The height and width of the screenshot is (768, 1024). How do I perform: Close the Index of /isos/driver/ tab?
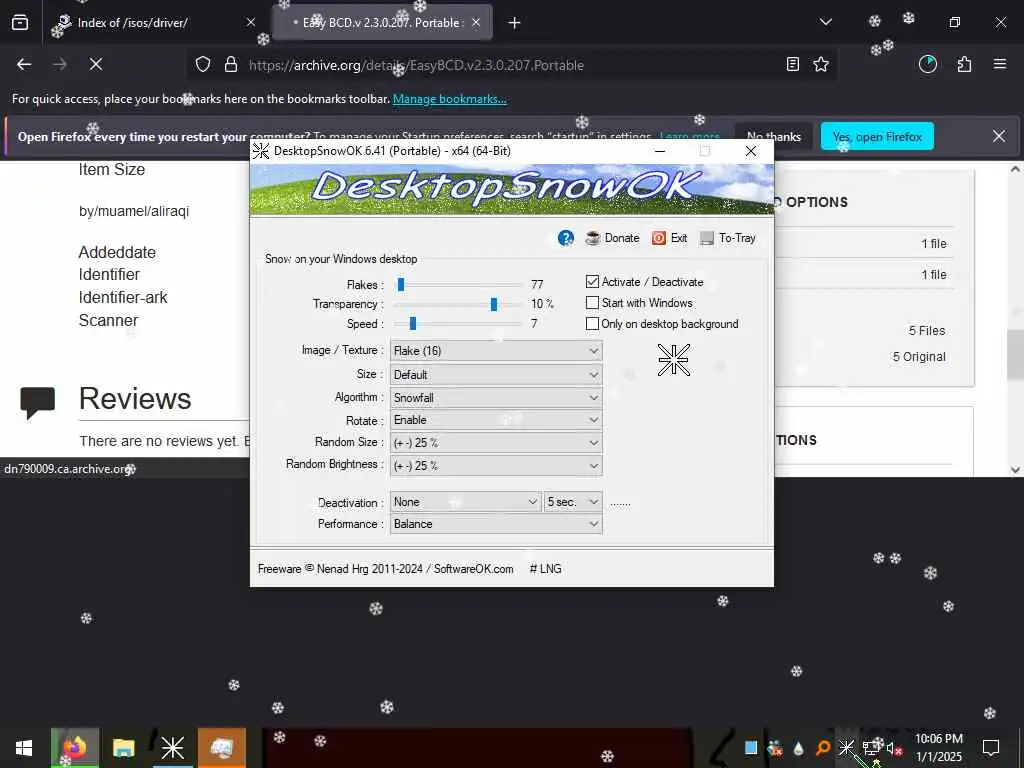tap(251, 22)
